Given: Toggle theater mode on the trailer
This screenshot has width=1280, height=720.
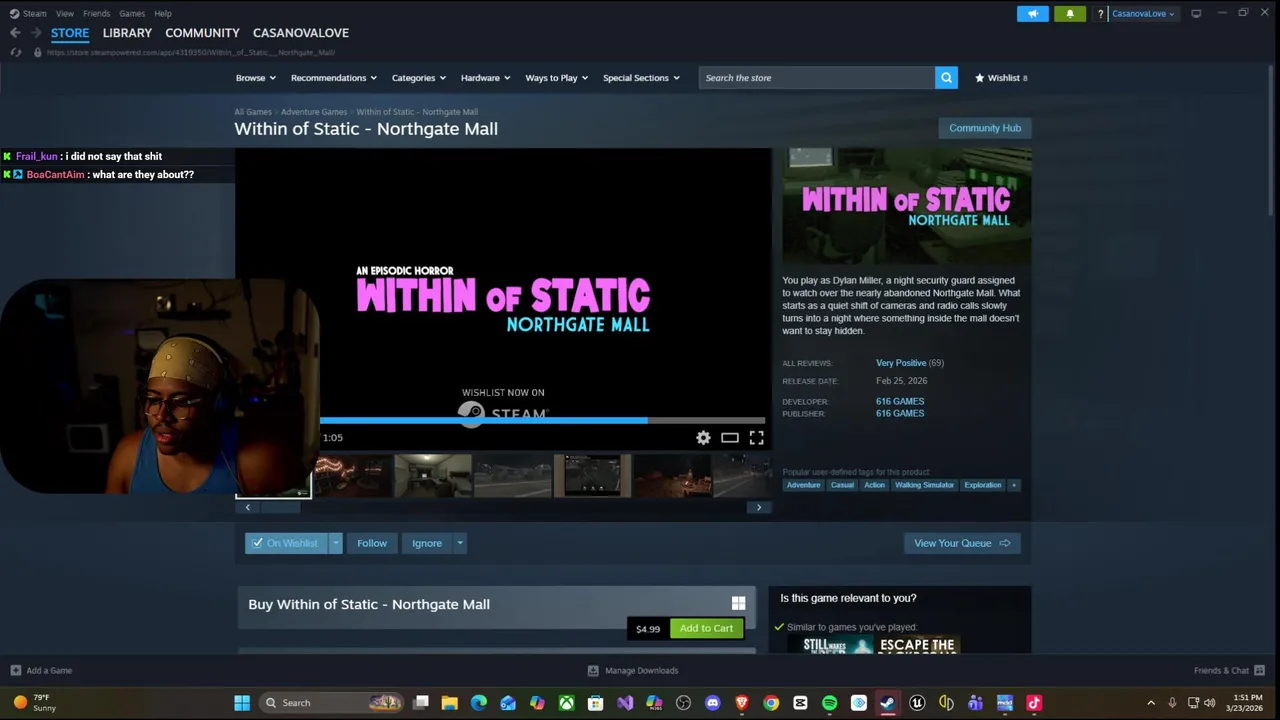Looking at the screenshot, I should tap(730, 438).
